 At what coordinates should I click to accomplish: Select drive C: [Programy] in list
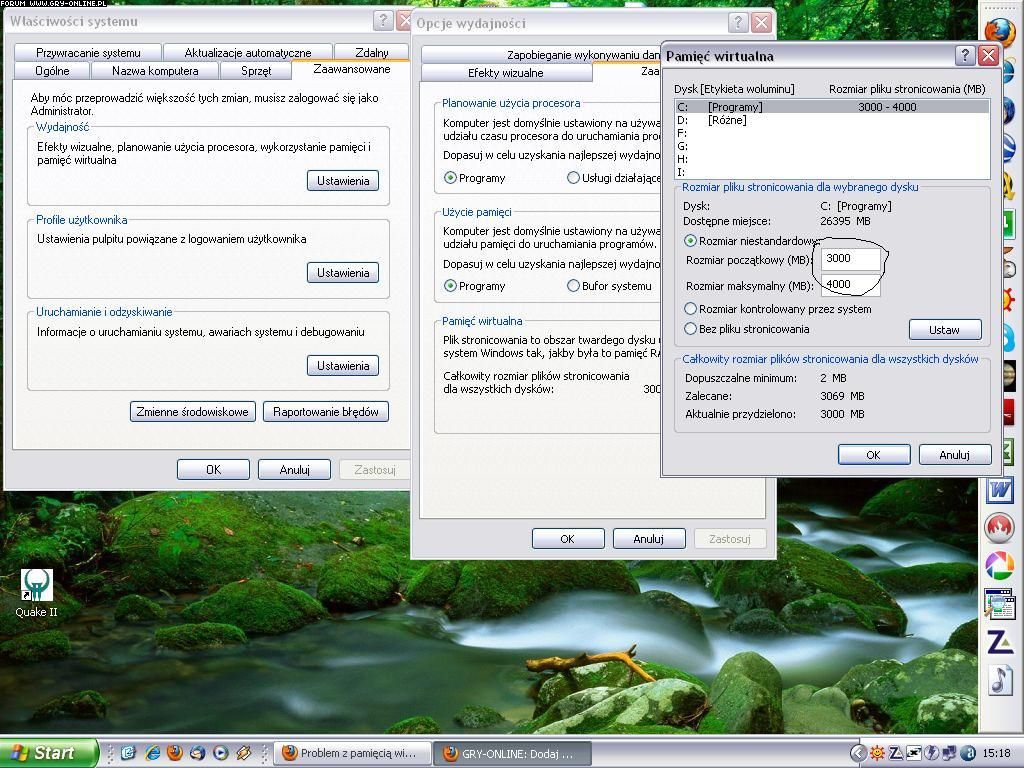click(x=832, y=107)
